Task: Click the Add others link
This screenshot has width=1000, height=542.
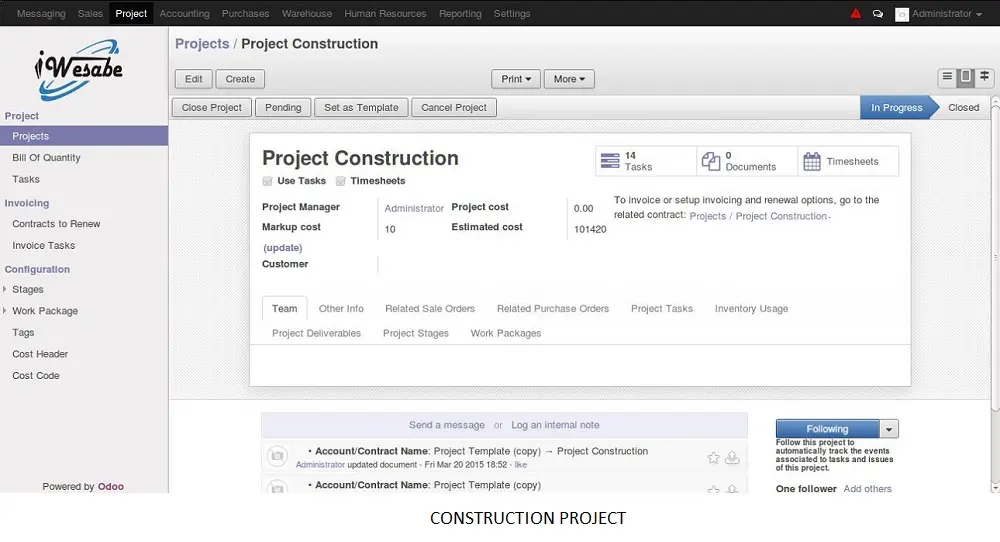Action: pos(867,489)
